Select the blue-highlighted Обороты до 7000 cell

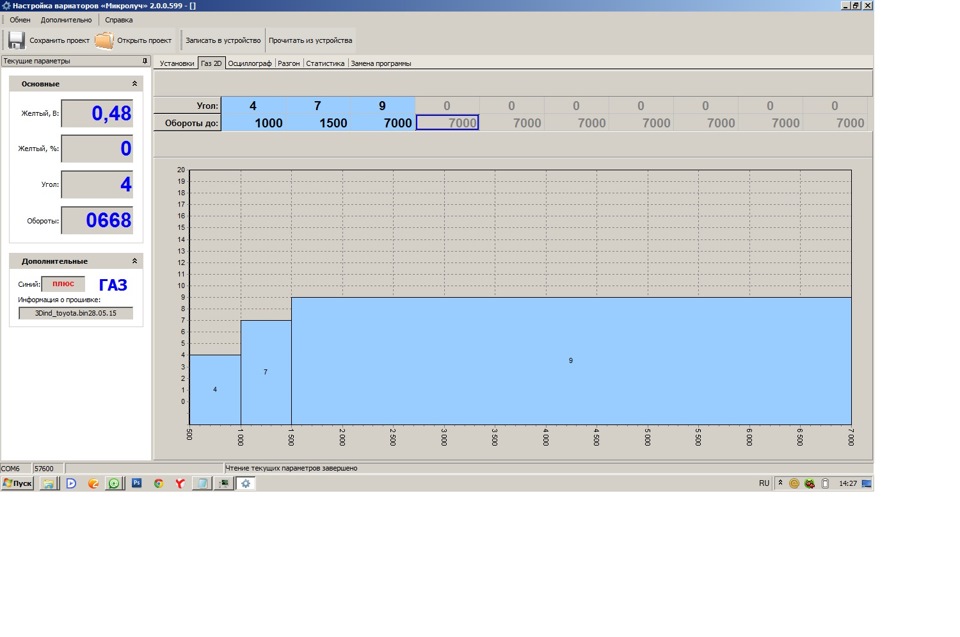pyautogui.click(x=382, y=122)
